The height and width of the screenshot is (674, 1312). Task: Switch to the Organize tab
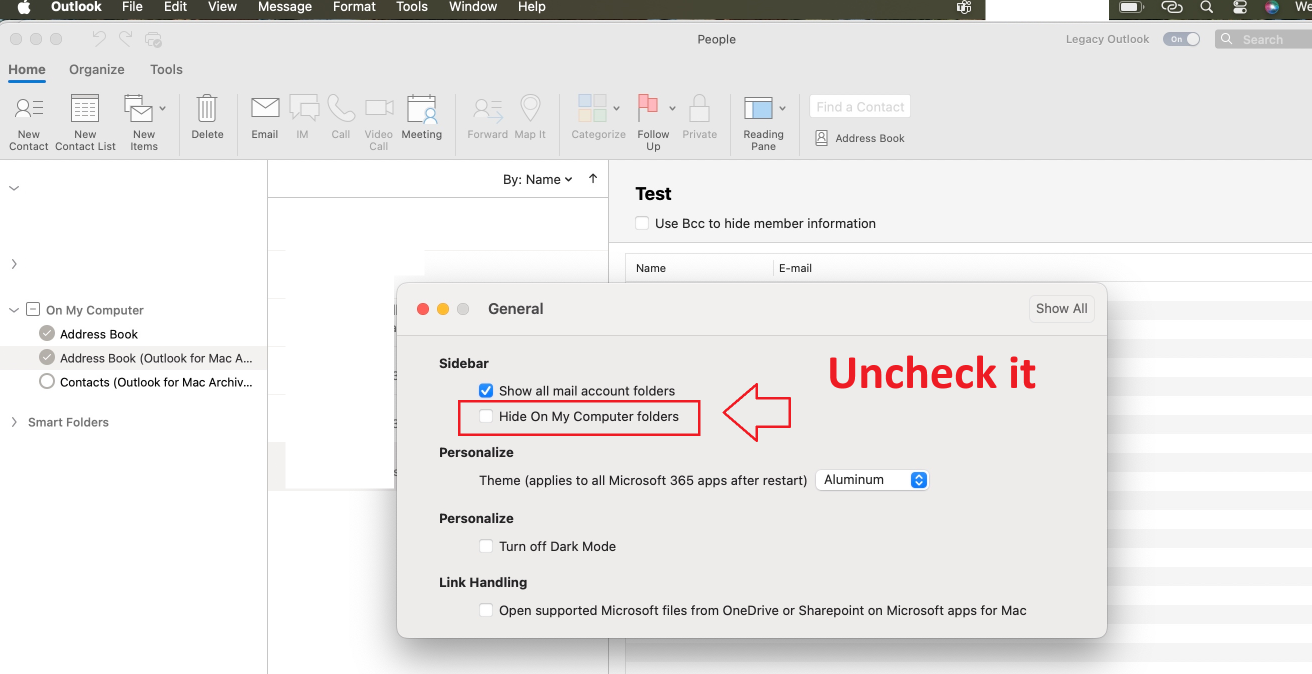[97, 69]
